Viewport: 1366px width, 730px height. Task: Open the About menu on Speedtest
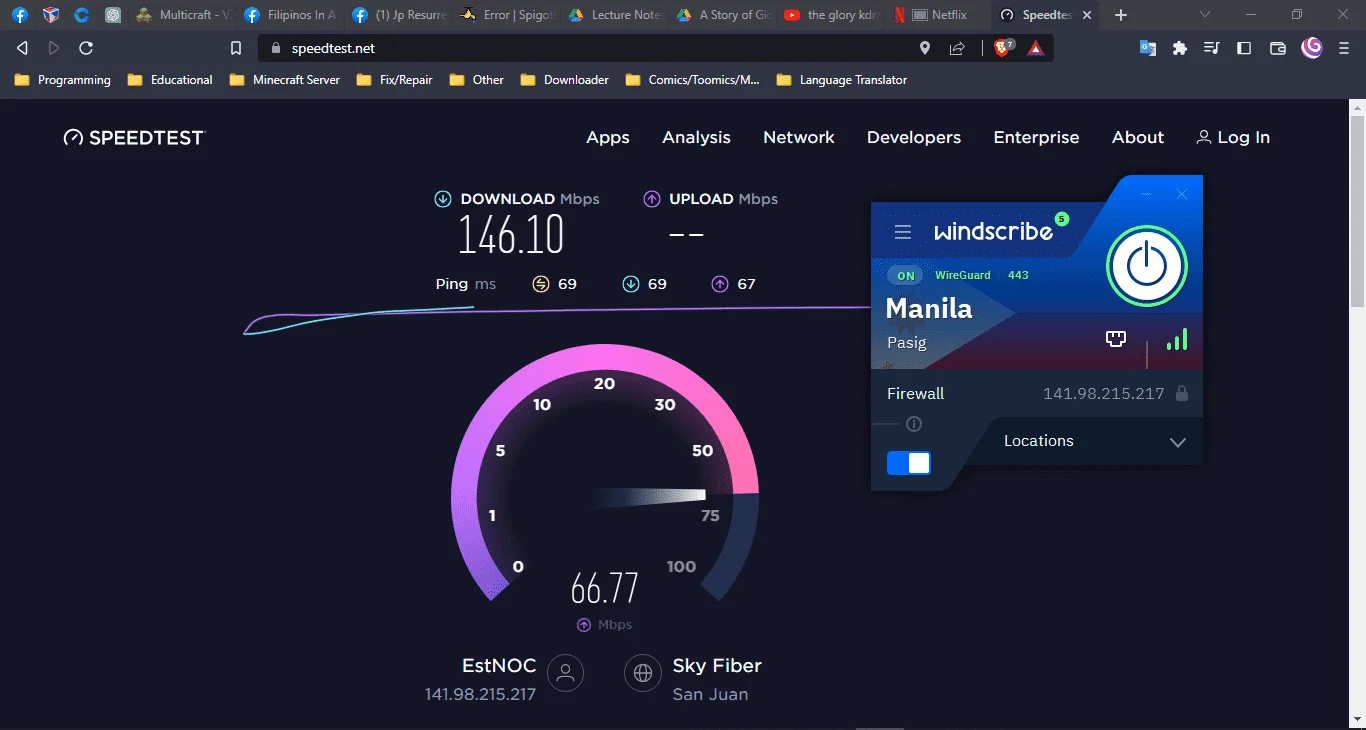tap(1138, 138)
